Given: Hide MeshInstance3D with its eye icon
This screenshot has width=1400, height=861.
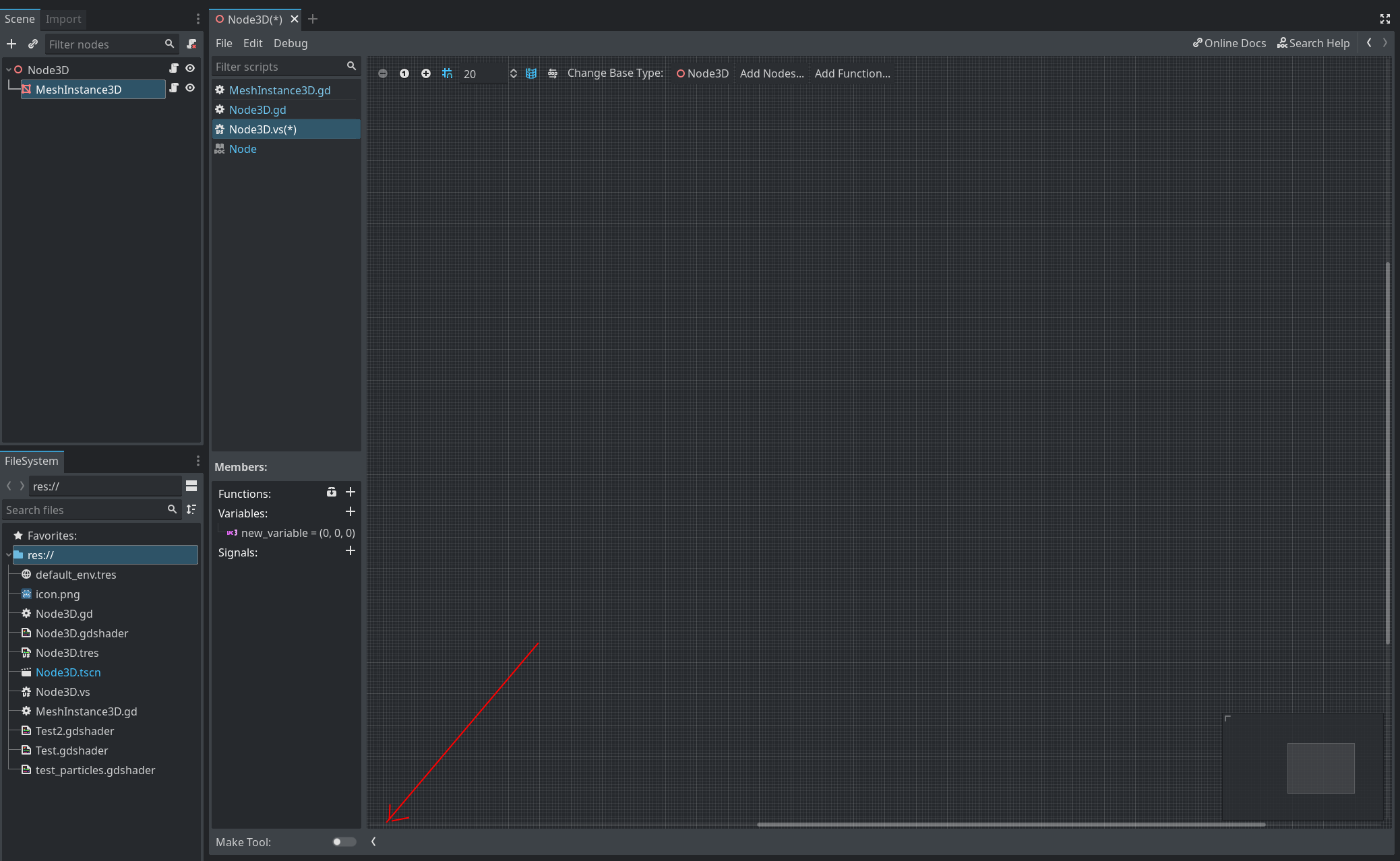Looking at the screenshot, I should [x=190, y=88].
